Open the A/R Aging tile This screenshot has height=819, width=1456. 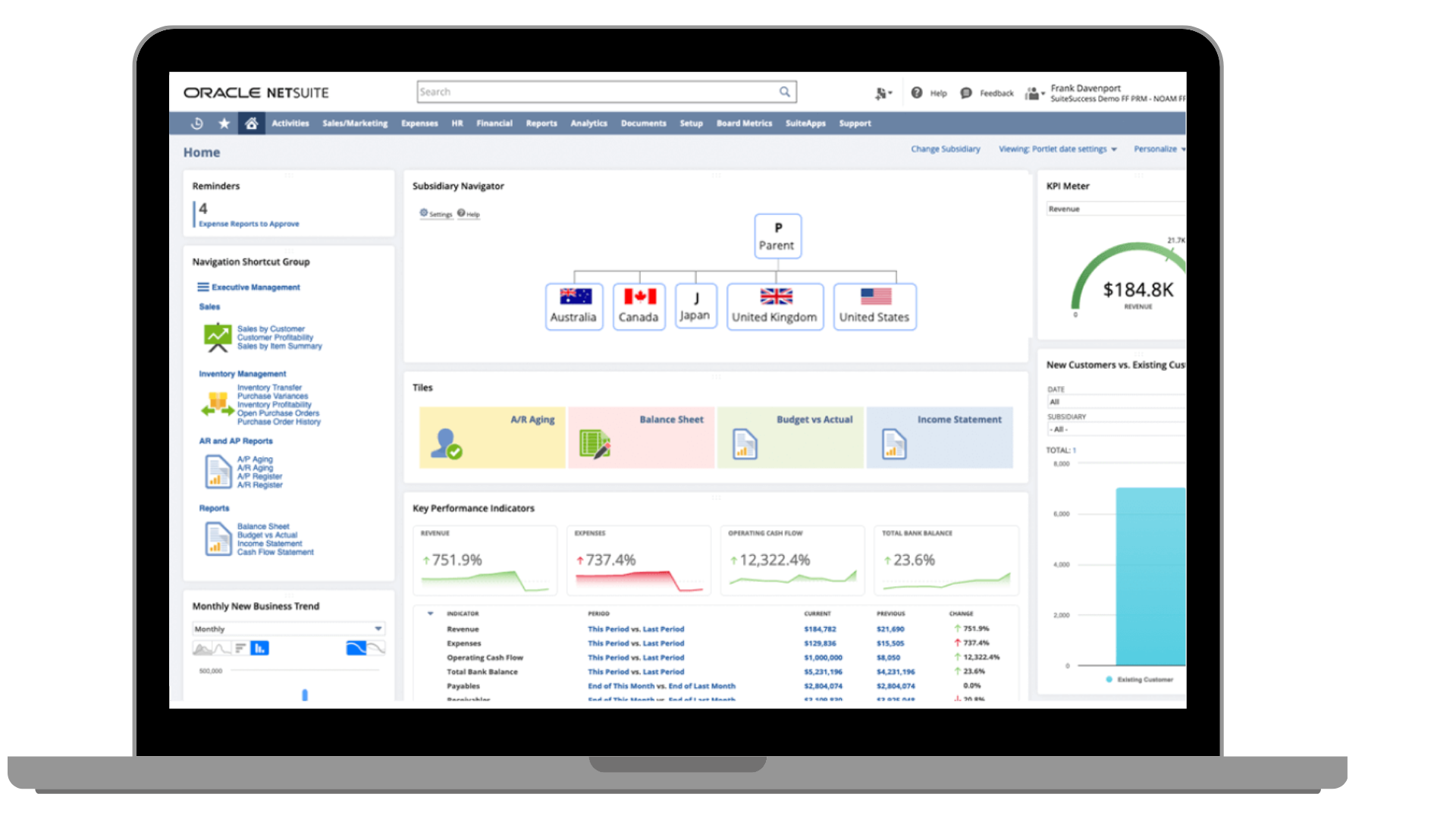[x=492, y=438]
